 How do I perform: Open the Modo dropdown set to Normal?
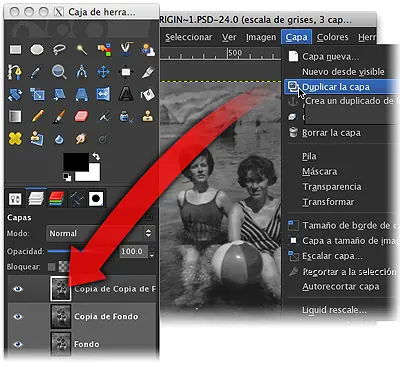(100, 233)
